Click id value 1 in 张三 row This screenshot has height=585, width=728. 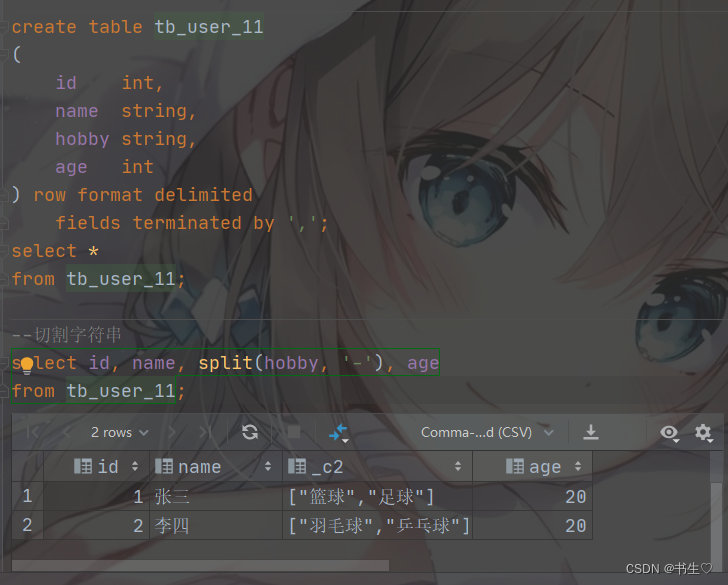click(x=97, y=497)
